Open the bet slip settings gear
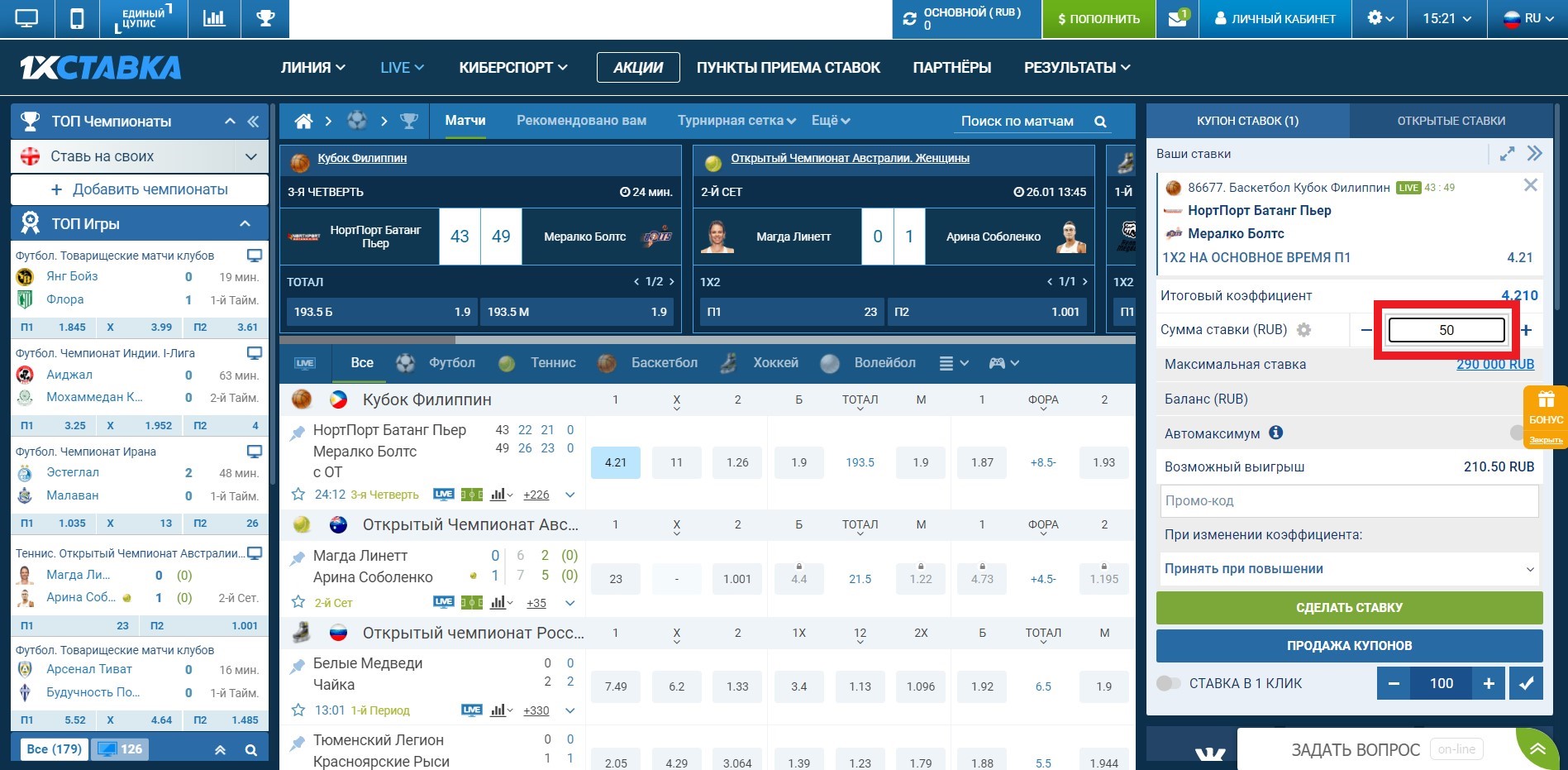Viewport: 1568px width, 770px height. 1303,330
